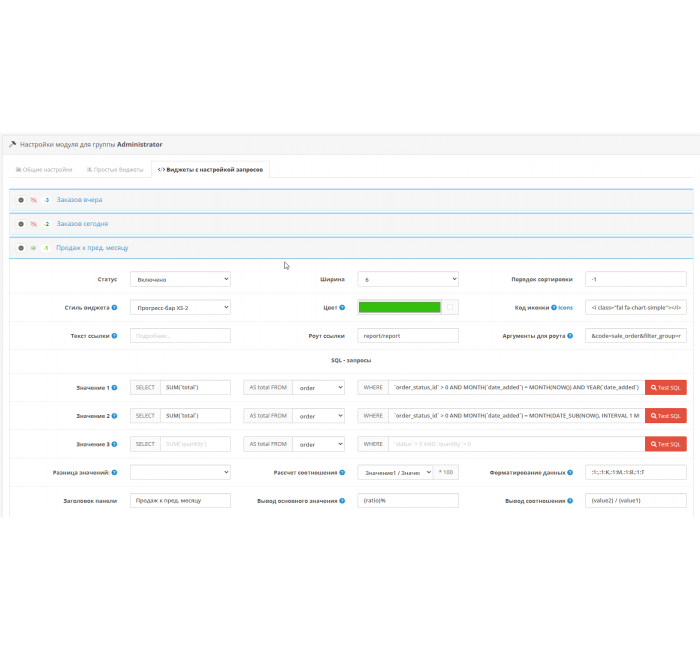
Task: Click the -3 sort badge on Заказов вчера
Action: point(46,200)
